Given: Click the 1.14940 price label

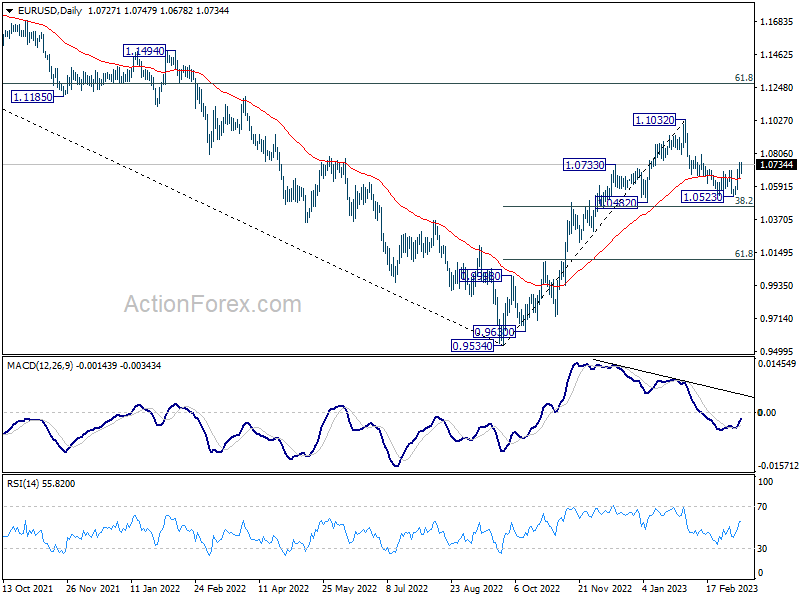Looking at the screenshot, I should pos(145,50).
